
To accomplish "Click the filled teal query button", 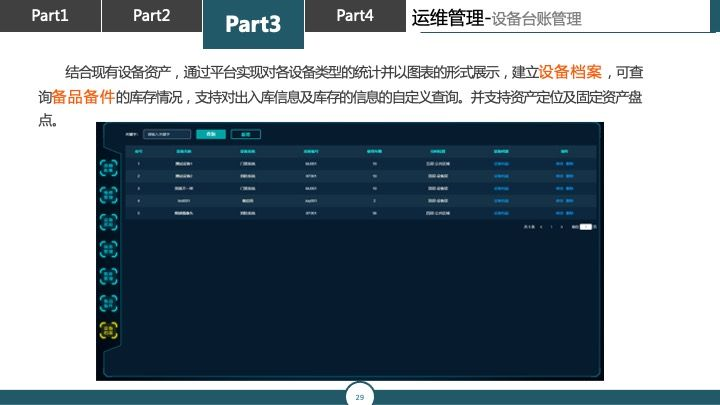I will pyautogui.click(x=211, y=134).
